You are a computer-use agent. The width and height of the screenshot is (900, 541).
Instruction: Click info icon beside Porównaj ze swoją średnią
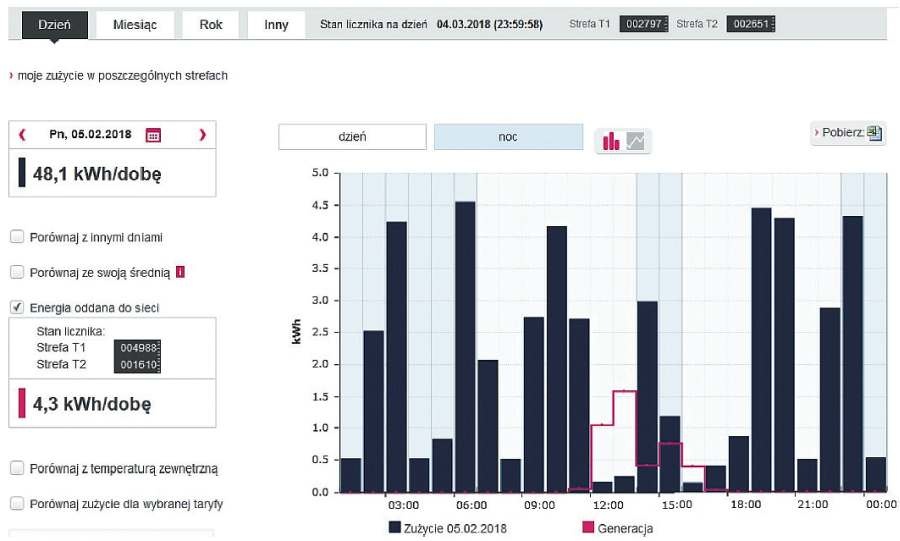tap(180, 272)
